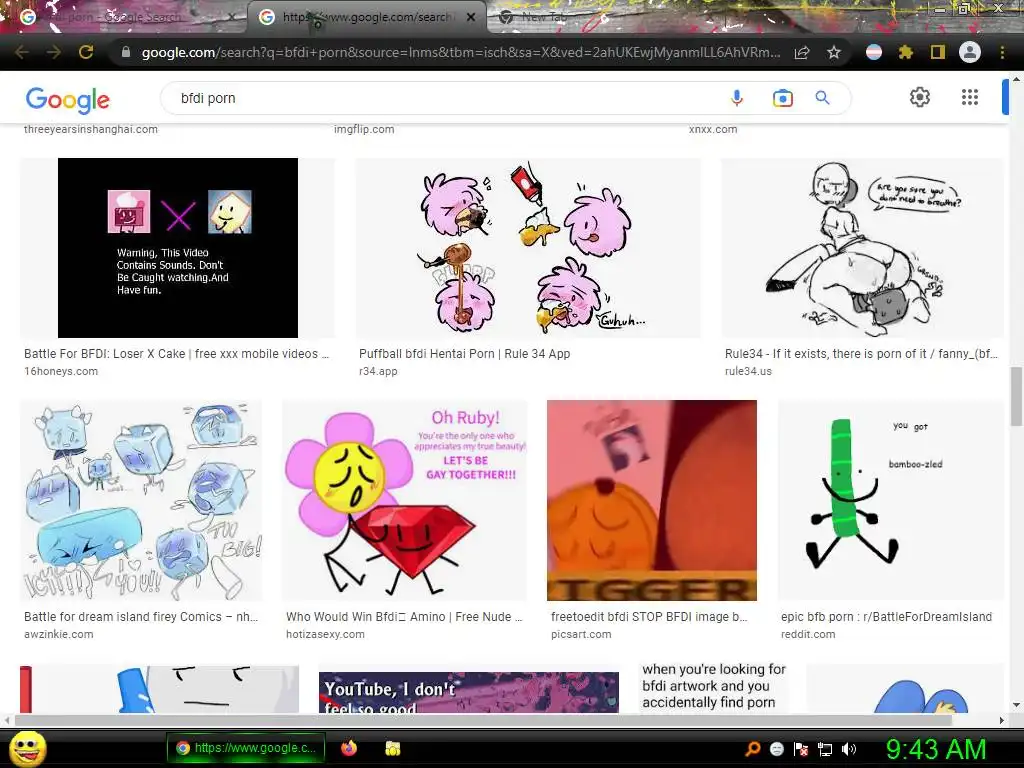The image size is (1024, 768).
Task: Switch to the New Tab tab
Action: [542, 17]
